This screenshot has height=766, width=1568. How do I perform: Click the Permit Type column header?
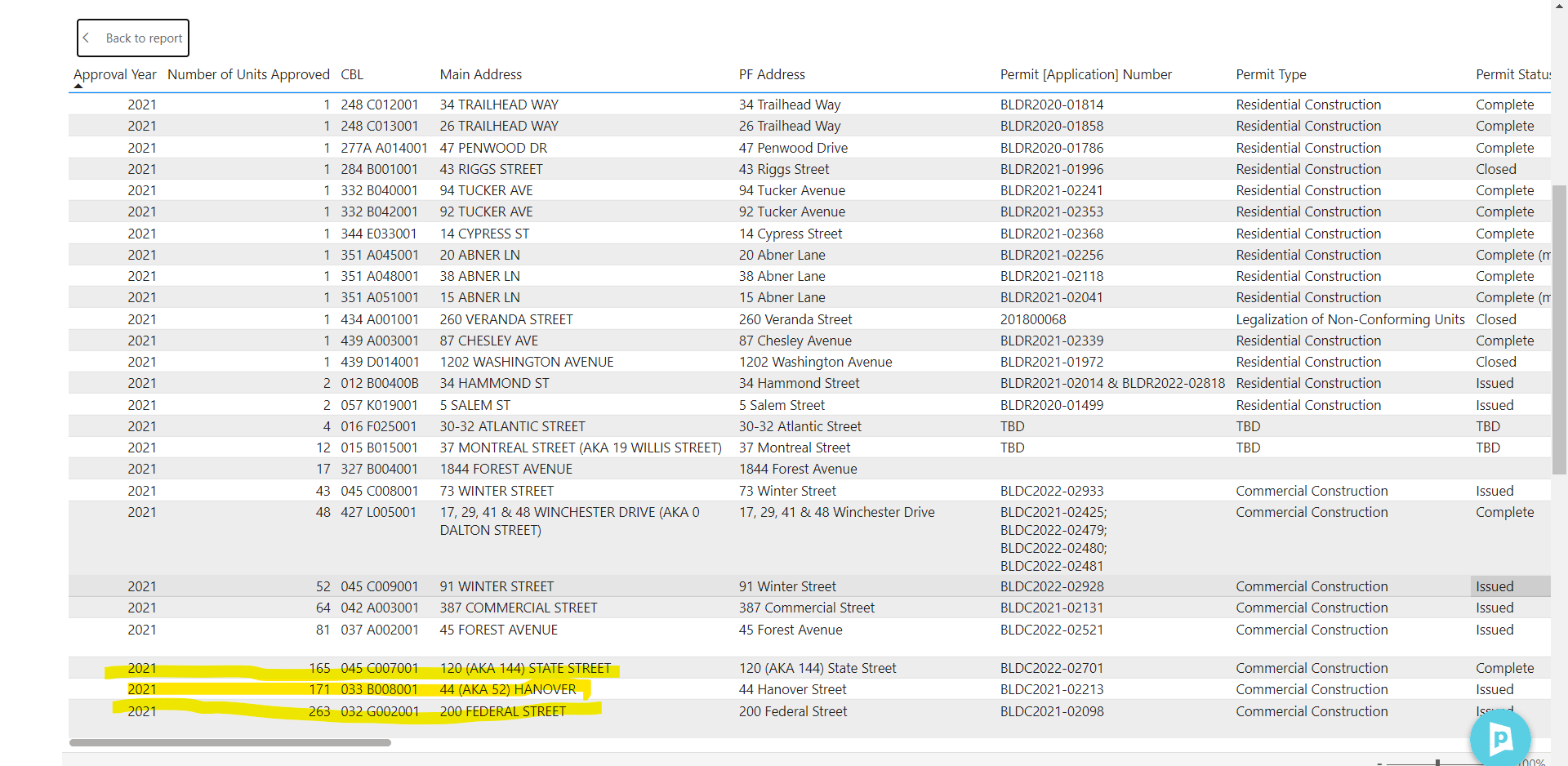point(1271,74)
